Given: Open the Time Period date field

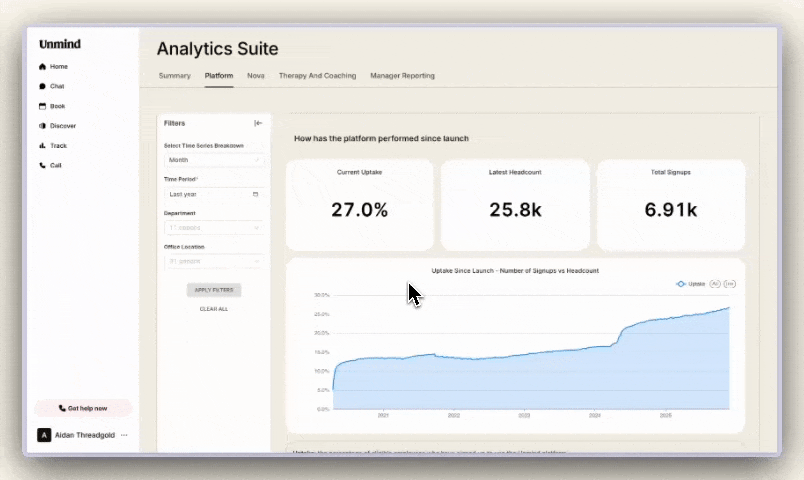Looking at the screenshot, I should (x=213, y=194).
